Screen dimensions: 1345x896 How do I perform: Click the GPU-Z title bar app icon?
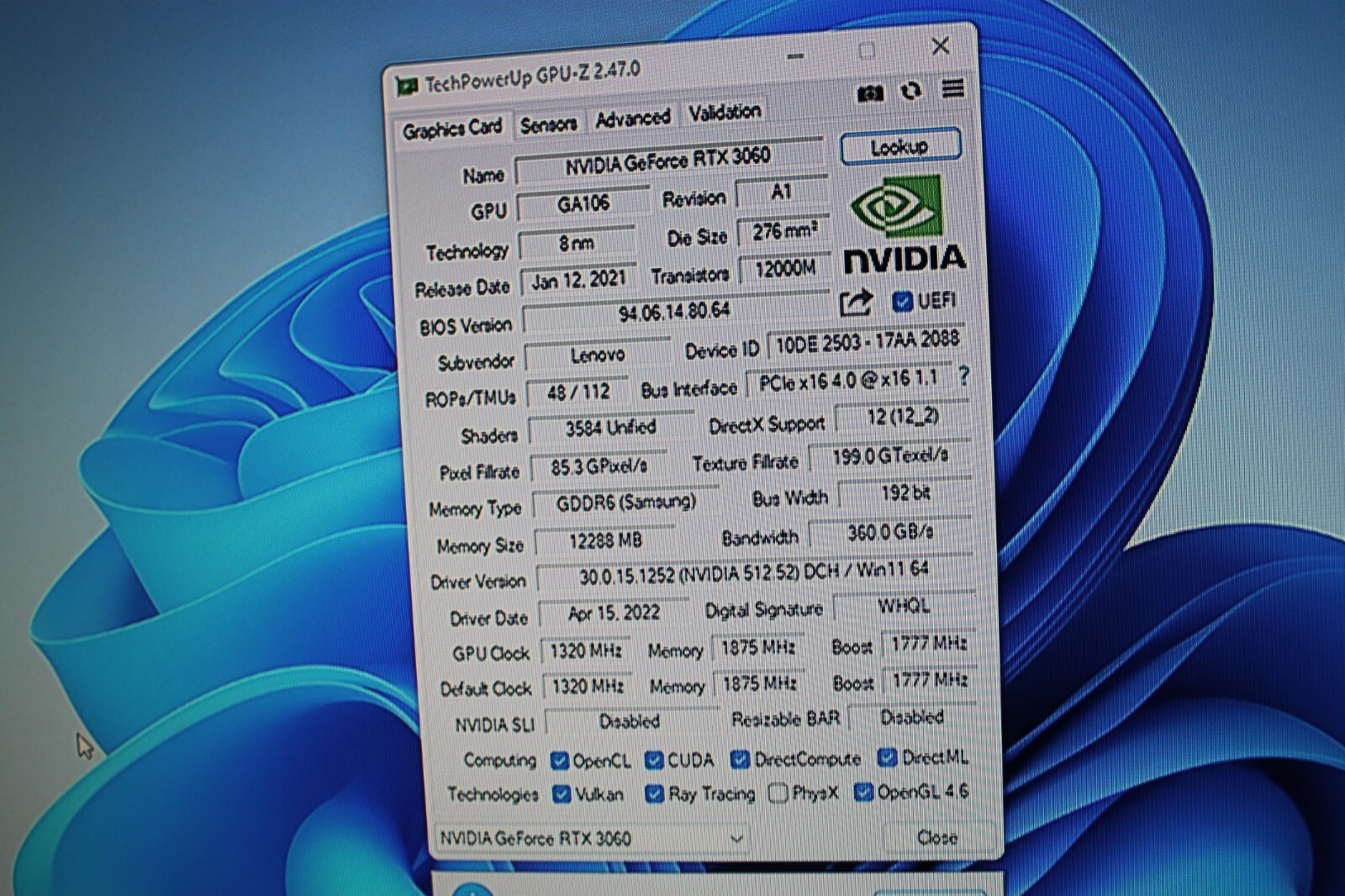[x=407, y=86]
